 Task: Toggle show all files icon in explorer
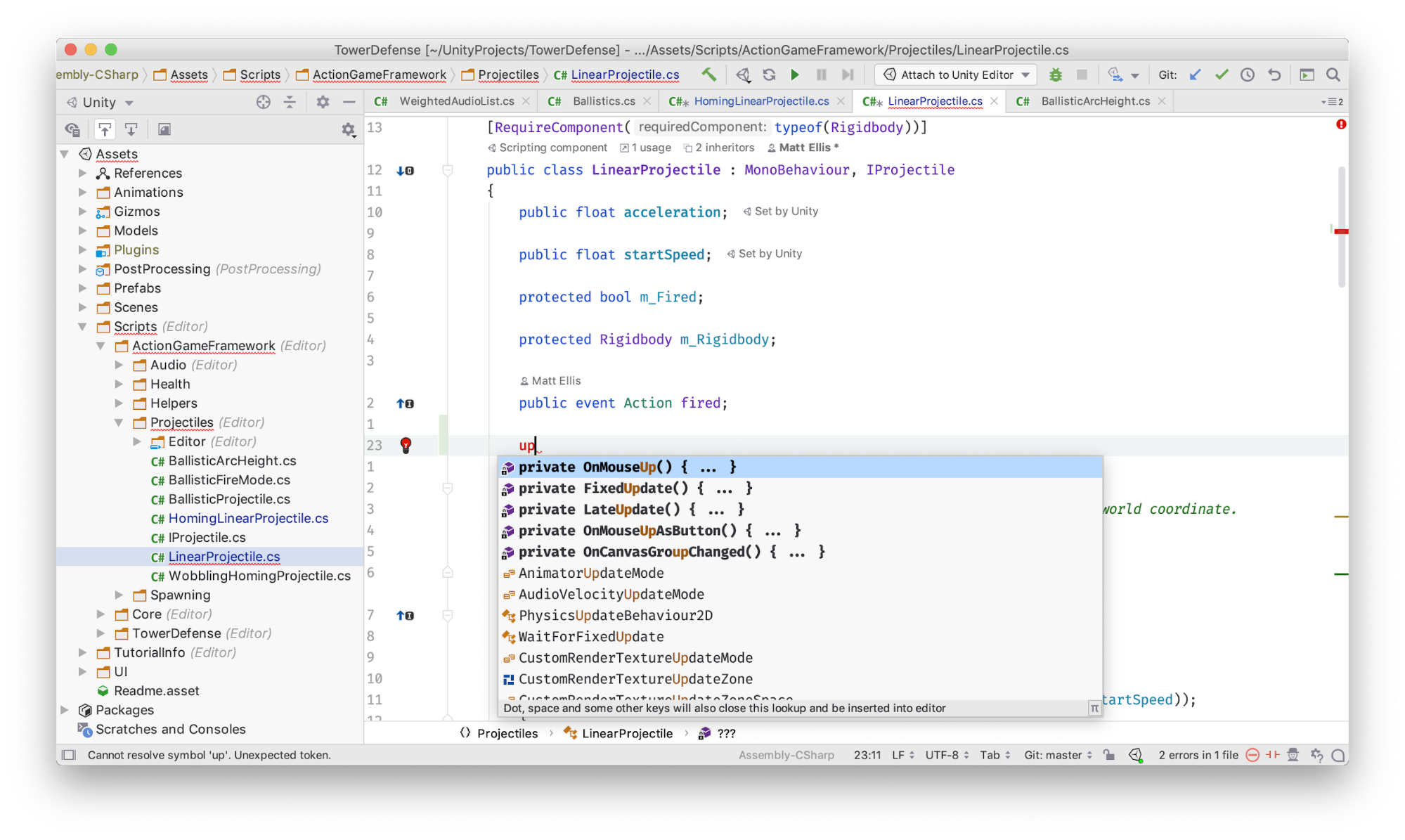tap(72, 129)
